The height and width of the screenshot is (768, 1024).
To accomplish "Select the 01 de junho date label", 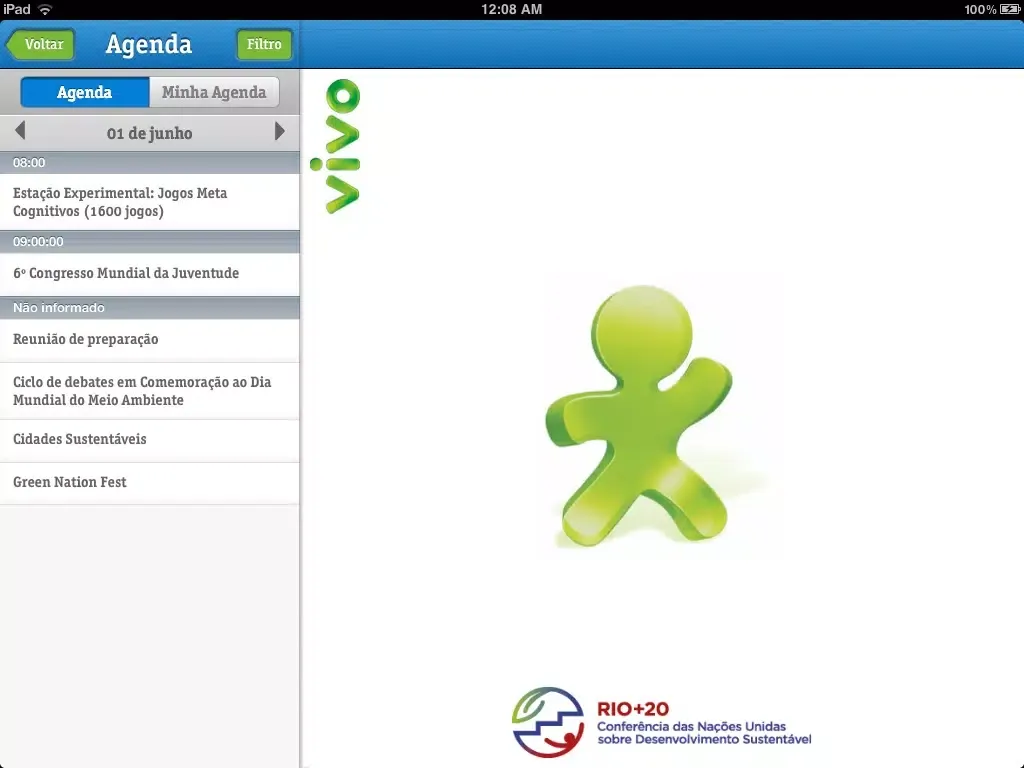I will [x=150, y=133].
